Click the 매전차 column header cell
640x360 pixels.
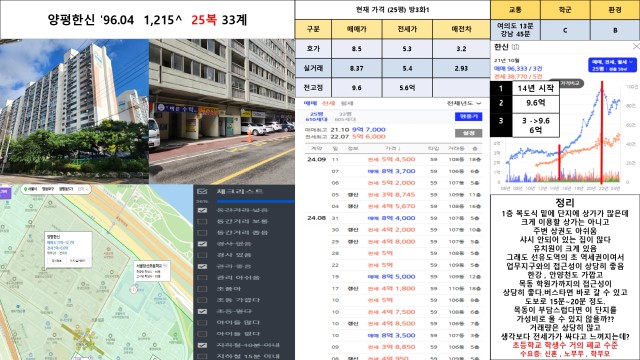pyautogui.click(x=461, y=29)
